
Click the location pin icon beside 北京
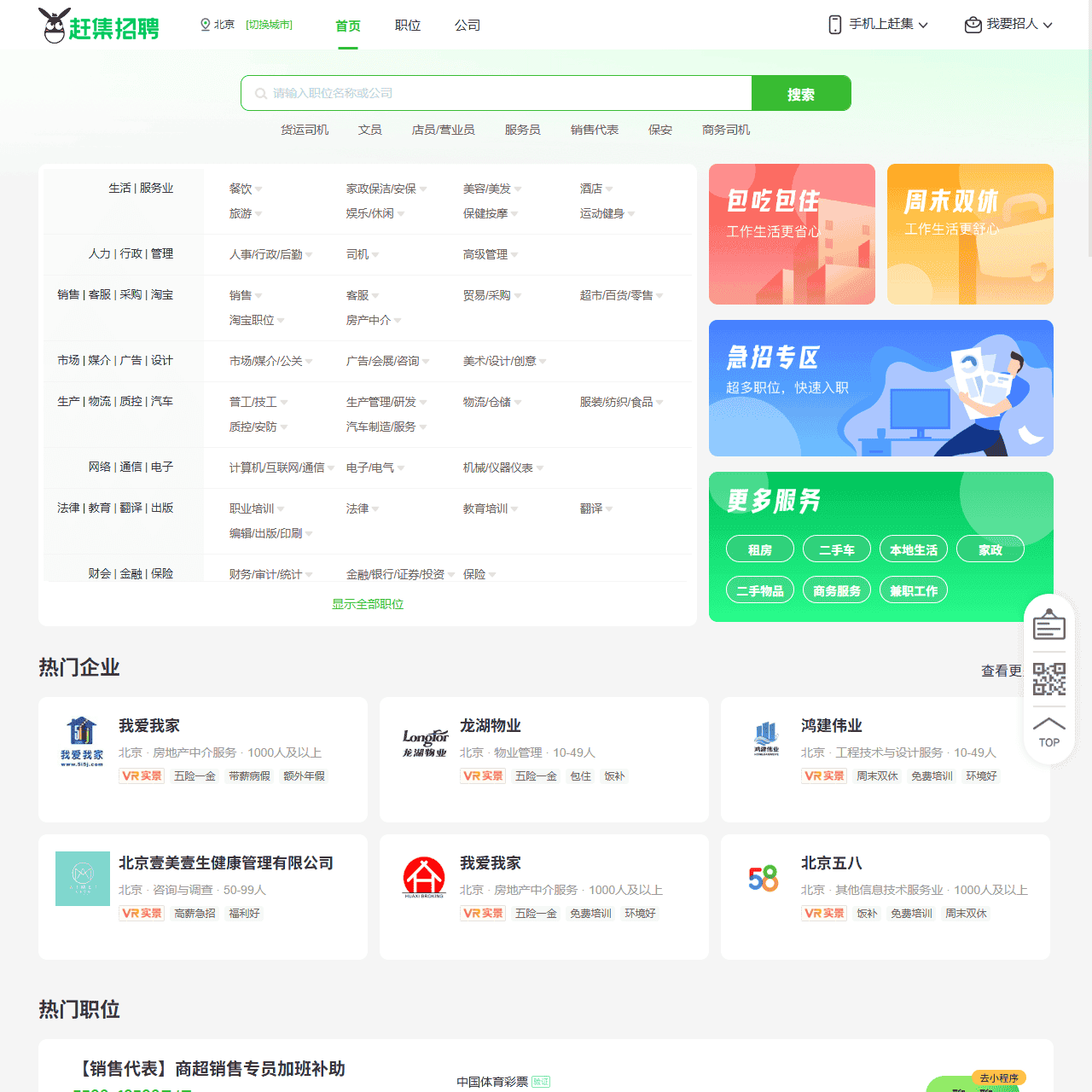(203, 24)
